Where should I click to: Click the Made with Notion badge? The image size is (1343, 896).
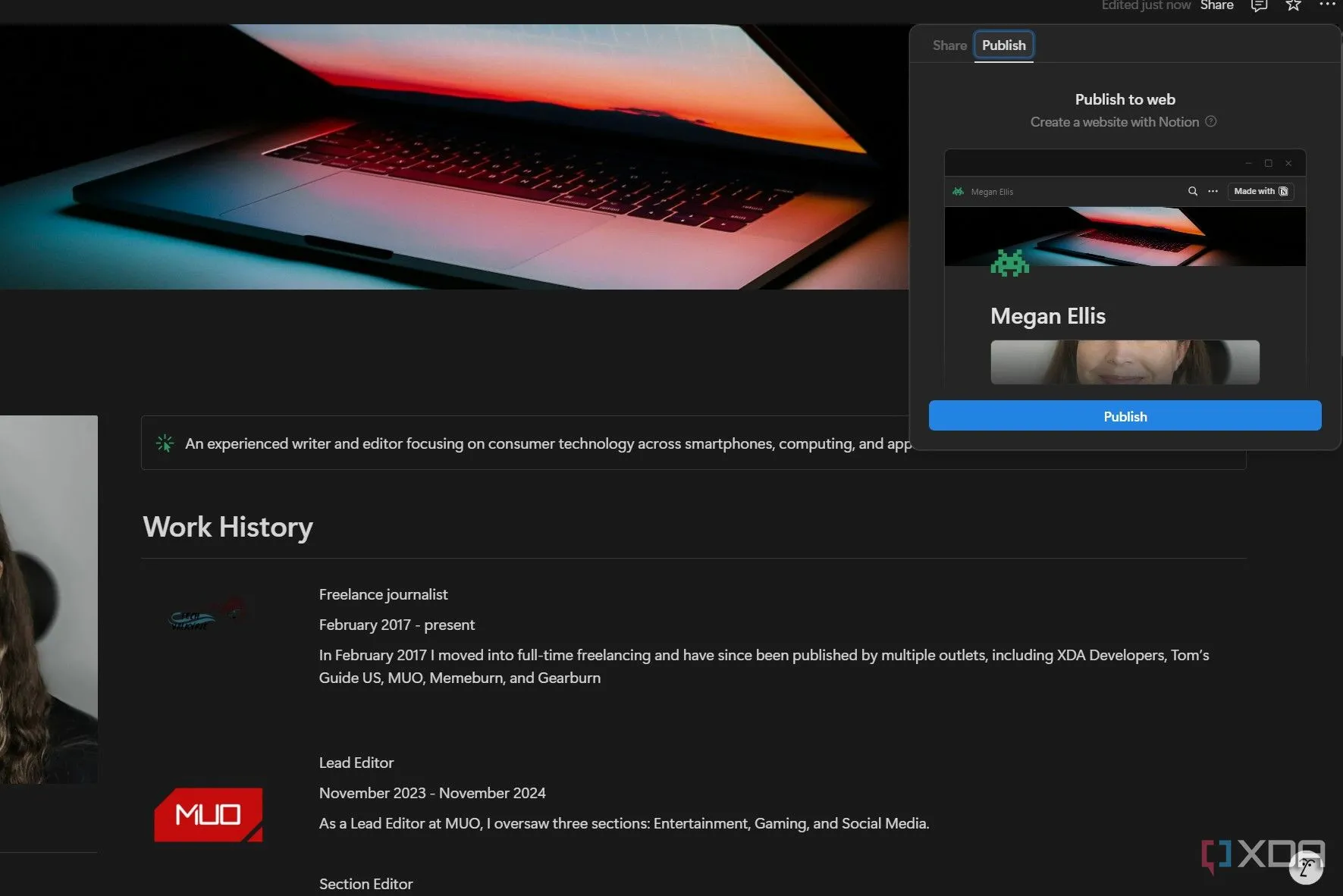(1260, 192)
